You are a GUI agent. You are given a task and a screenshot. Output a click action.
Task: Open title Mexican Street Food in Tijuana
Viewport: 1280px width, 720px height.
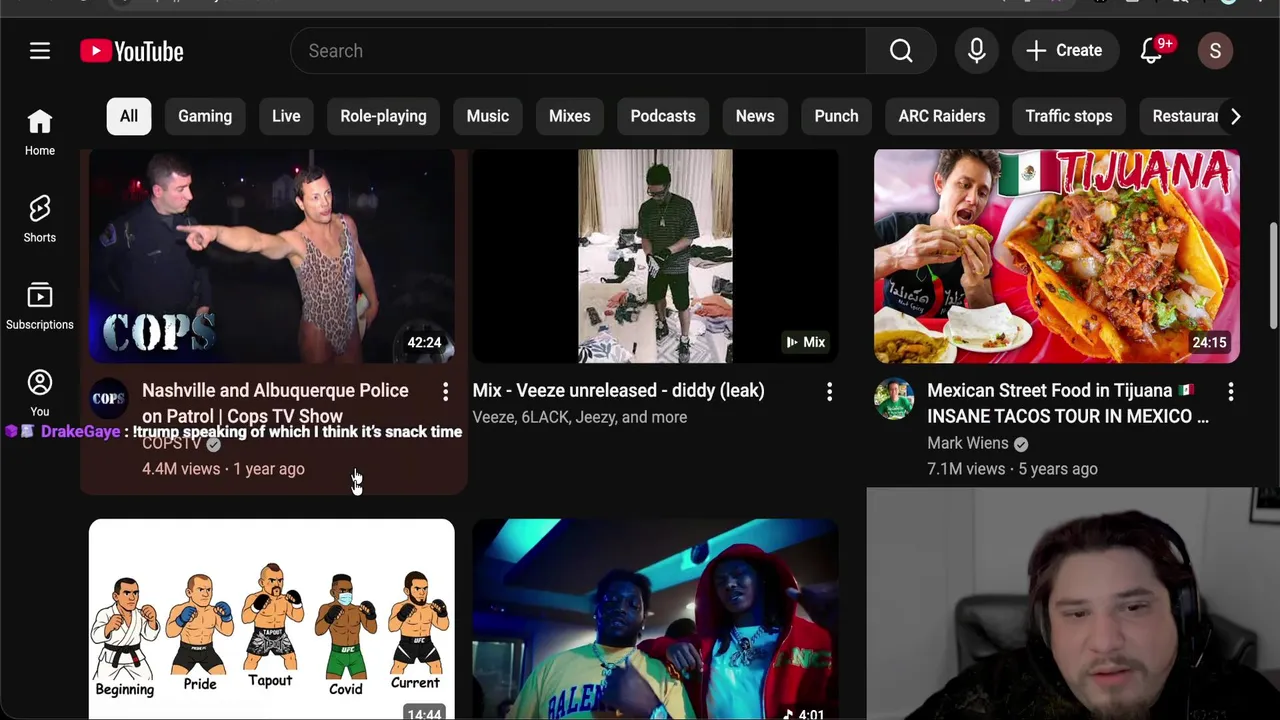(1068, 403)
